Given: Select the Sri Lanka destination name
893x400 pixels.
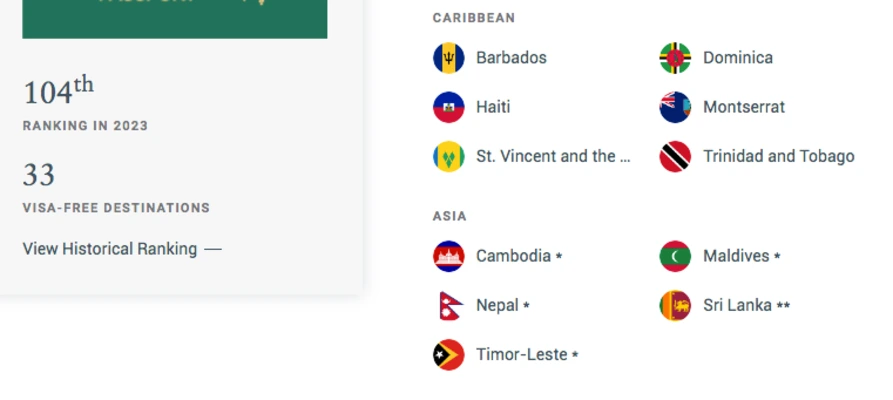Looking at the screenshot, I should click(x=737, y=305).
